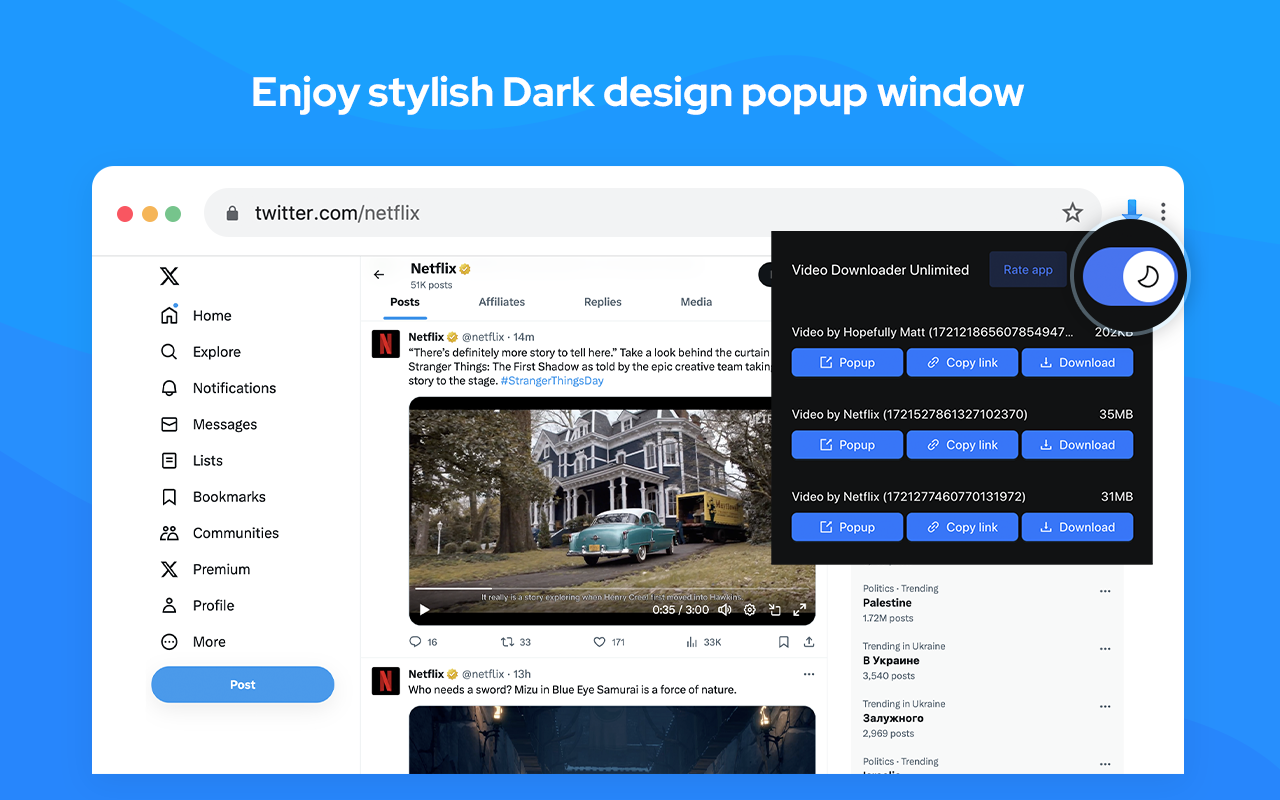Mute the video player audio
This screenshot has height=800, width=1280.
coord(724,609)
